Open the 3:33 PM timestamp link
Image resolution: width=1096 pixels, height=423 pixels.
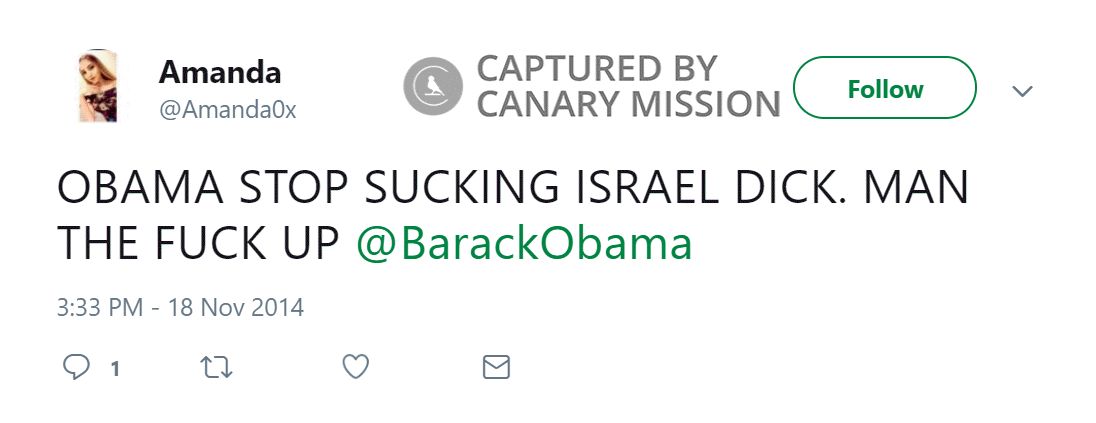click(x=101, y=306)
